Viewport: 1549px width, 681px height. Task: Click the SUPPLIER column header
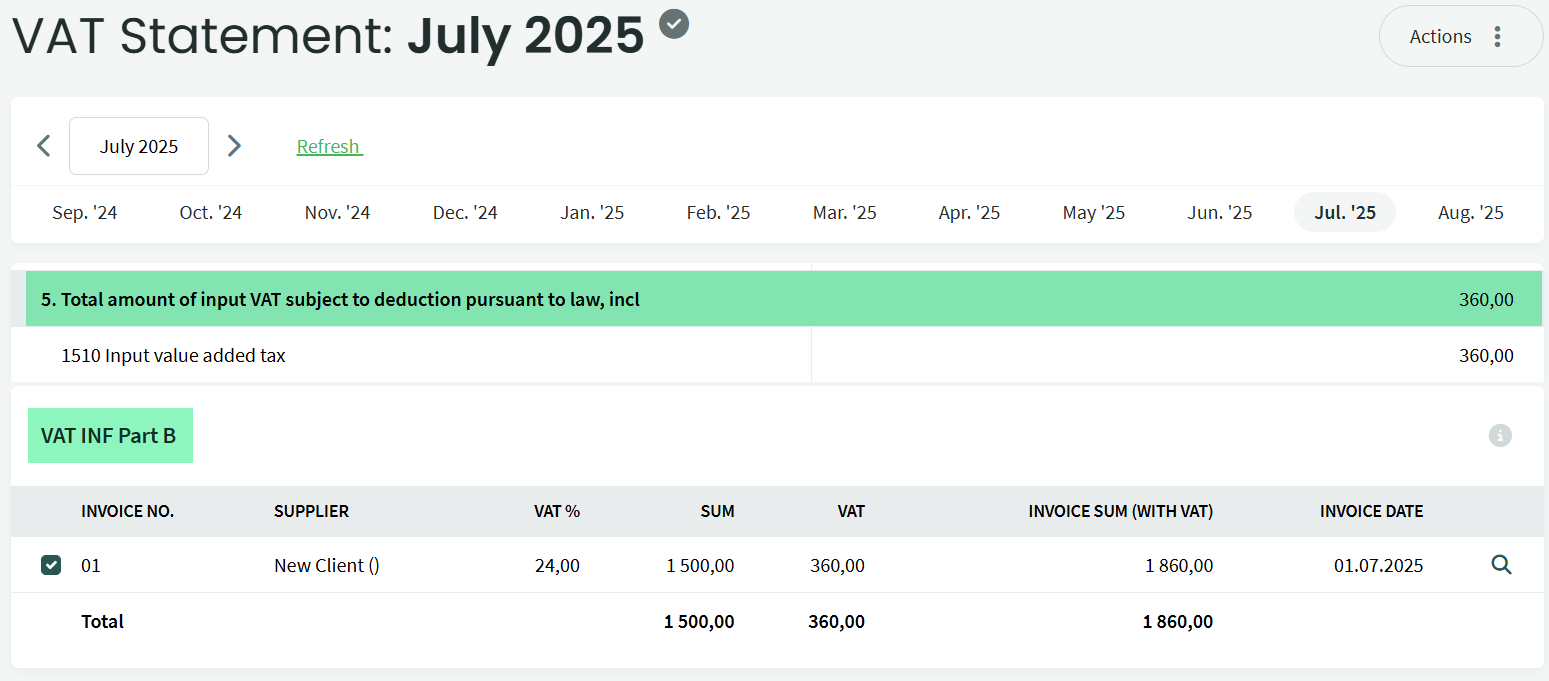point(311,511)
